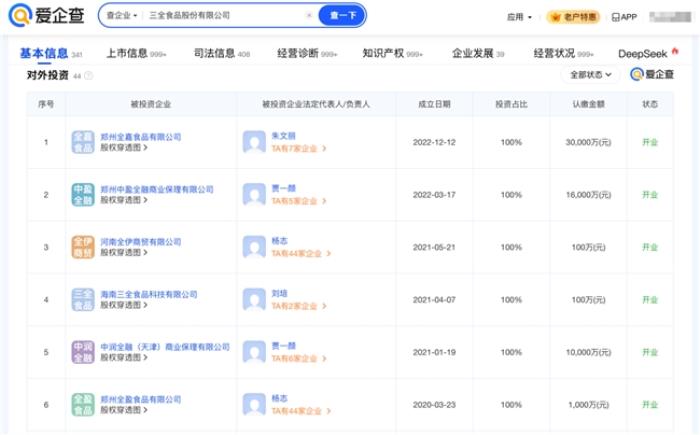Open the 郑州全盈食品有限公司 company link

[x=141, y=399]
